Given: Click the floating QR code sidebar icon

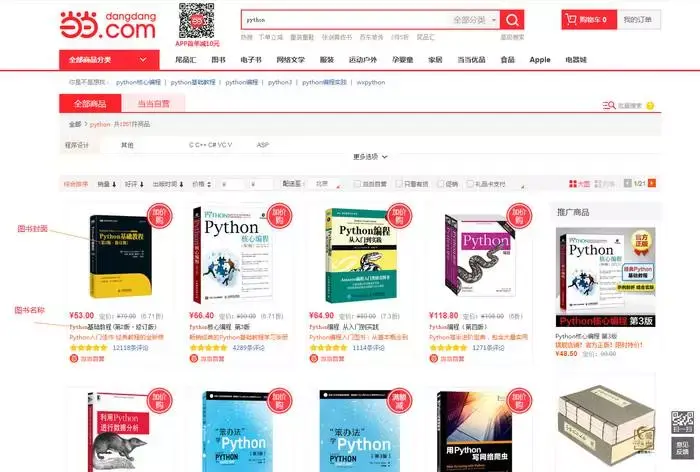Looking at the screenshot, I should click(x=682, y=422).
